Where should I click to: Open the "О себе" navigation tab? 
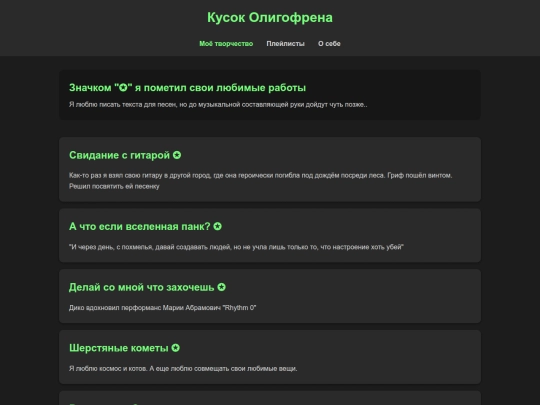pos(329,44)
